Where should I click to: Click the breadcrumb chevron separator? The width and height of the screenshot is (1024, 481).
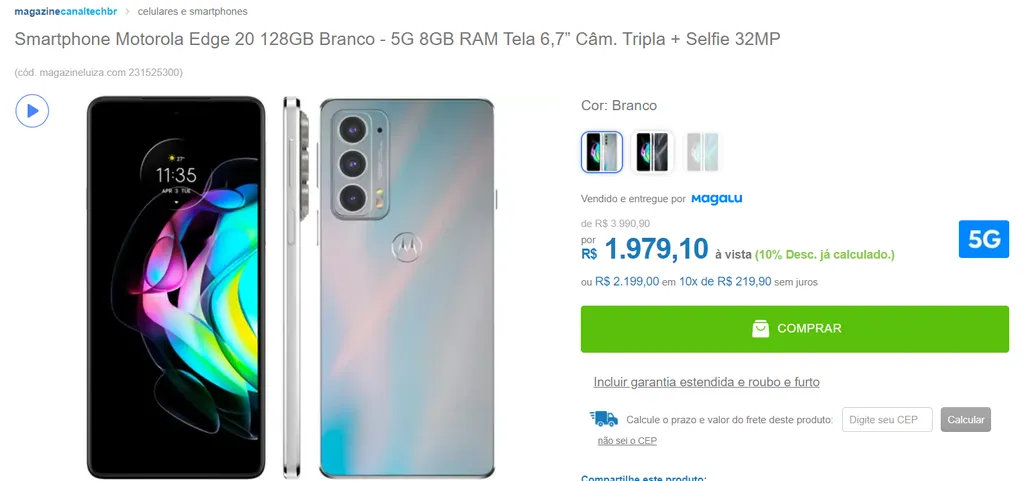(127, 12)
